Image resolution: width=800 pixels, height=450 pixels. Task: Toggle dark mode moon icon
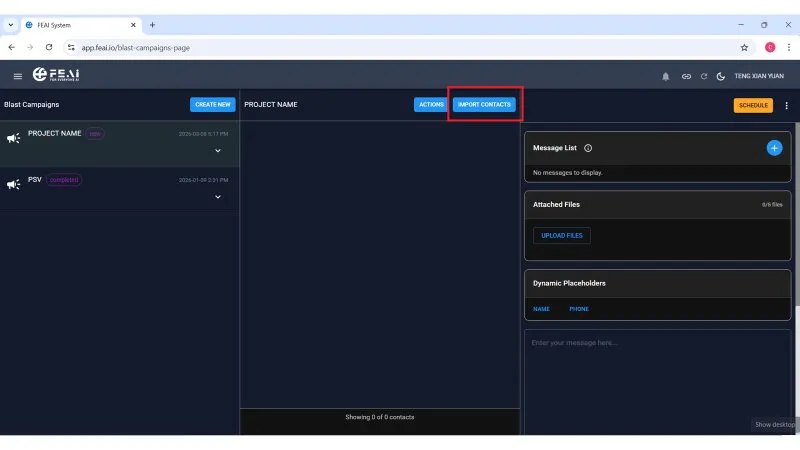pos(720,77)
